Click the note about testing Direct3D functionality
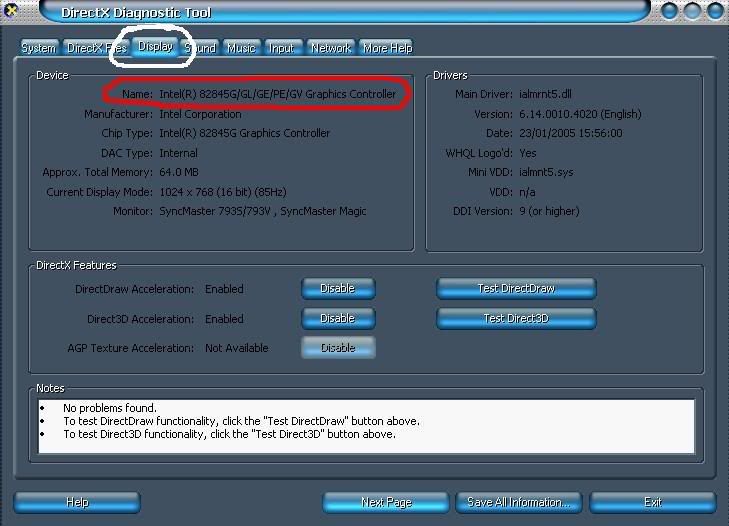Viewport: 729px width, 526px height. (230, 434)
